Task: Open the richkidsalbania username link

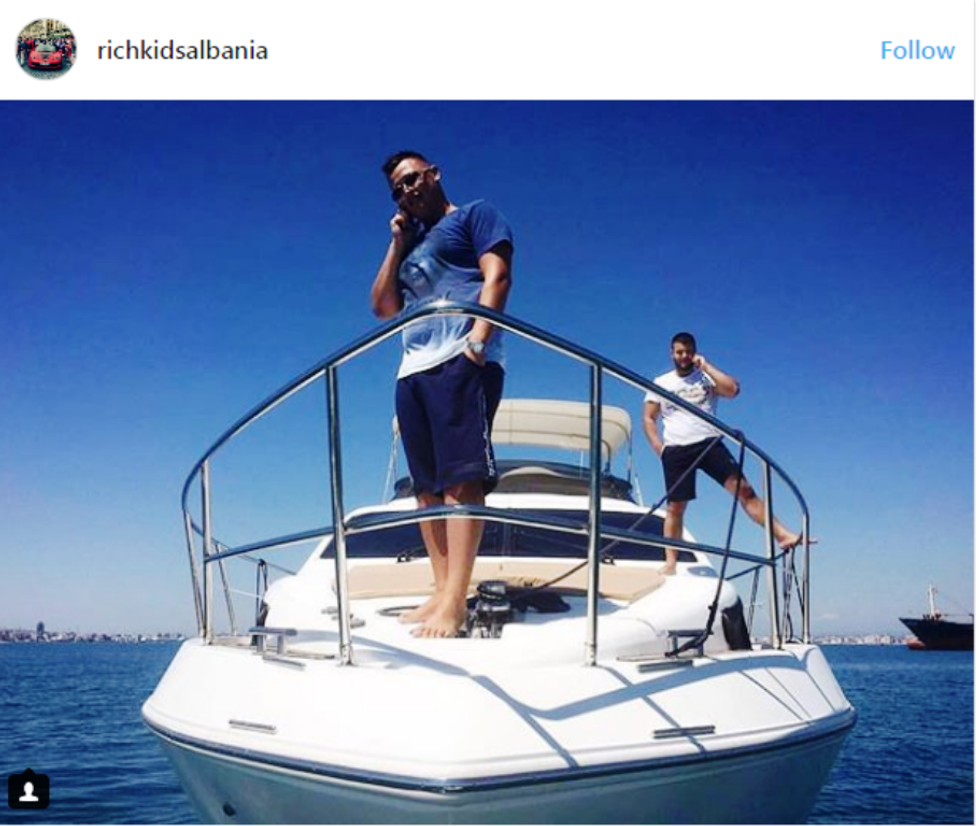Action: coord(182,51)
